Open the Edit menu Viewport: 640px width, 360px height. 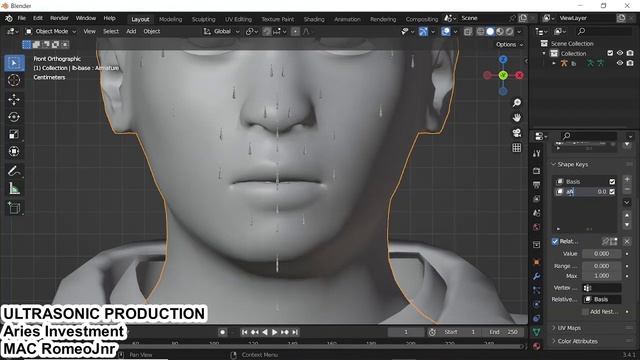[x=38, y=18]
